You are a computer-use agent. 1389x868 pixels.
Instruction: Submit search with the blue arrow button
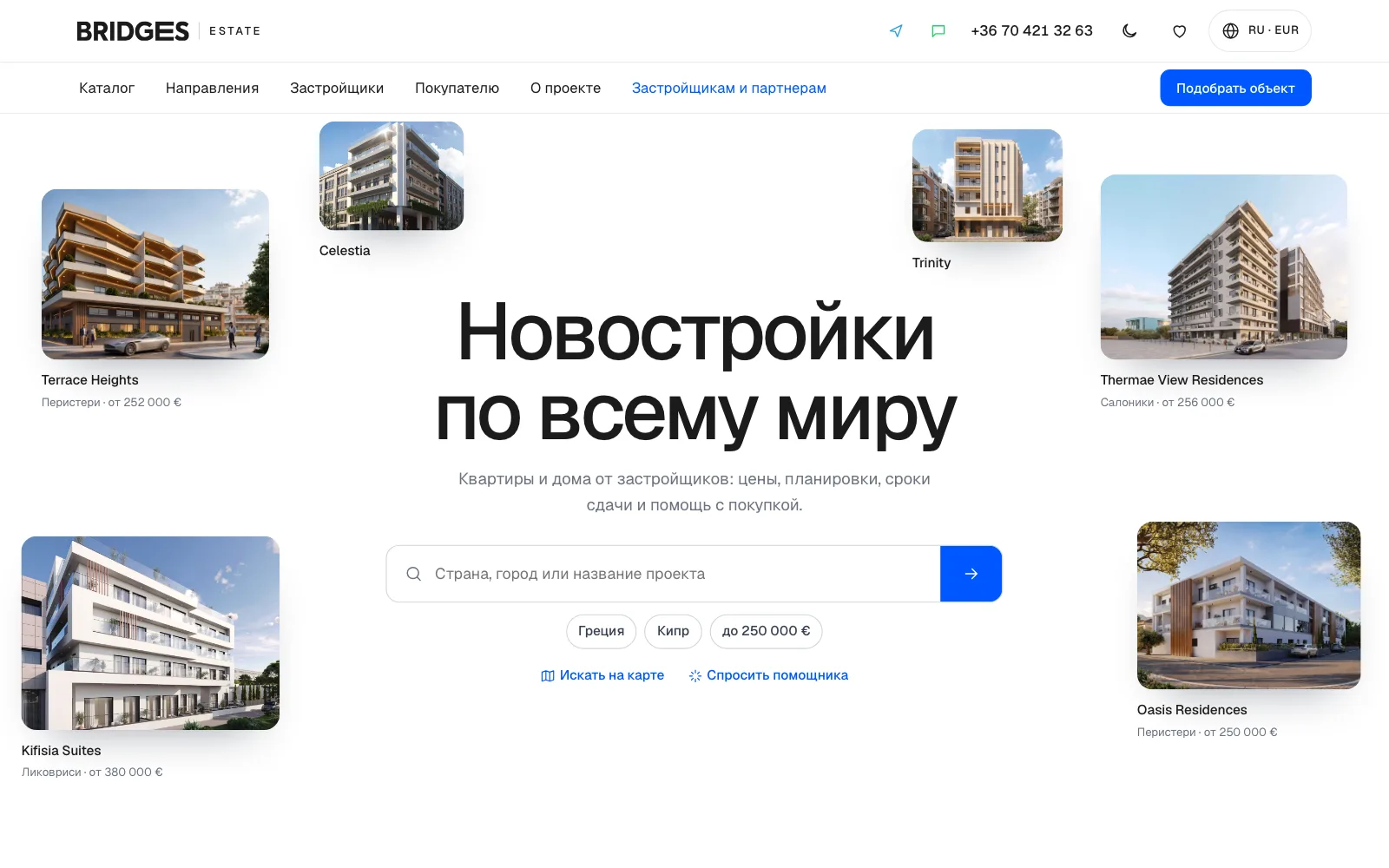coord(971,574)
